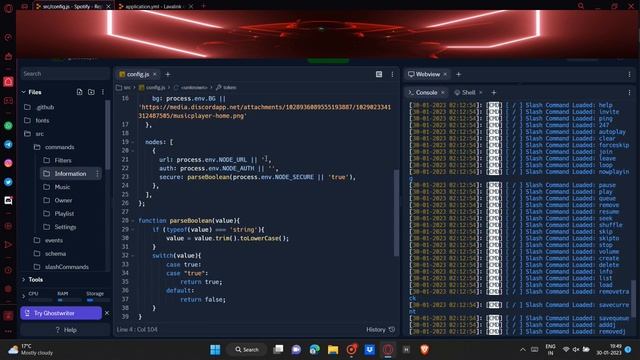The height and width of the screenshot is (360, 640).
Task: Open WhatsApp in the browser sidebar
Action: click(x=8, y=126)
